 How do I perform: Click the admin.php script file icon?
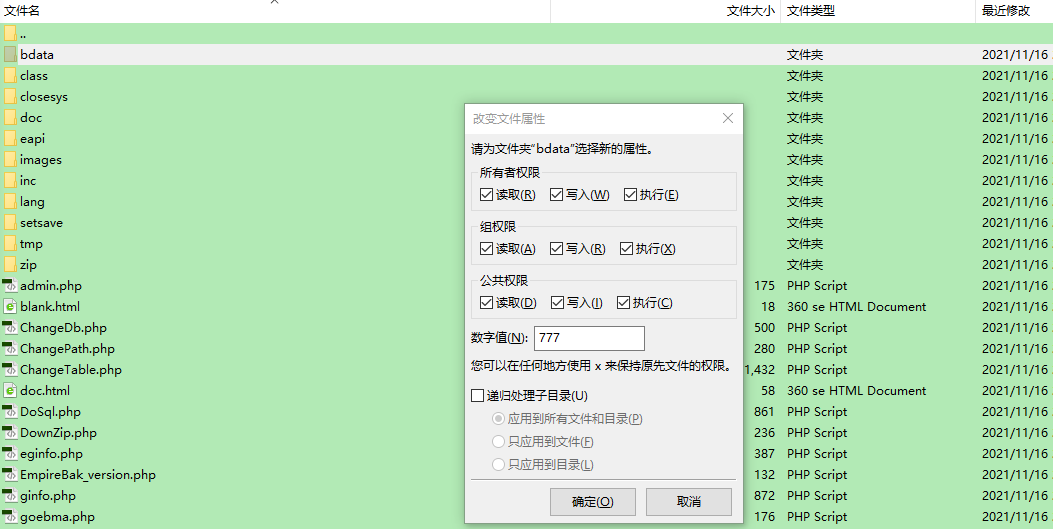[x=9, y=285]
